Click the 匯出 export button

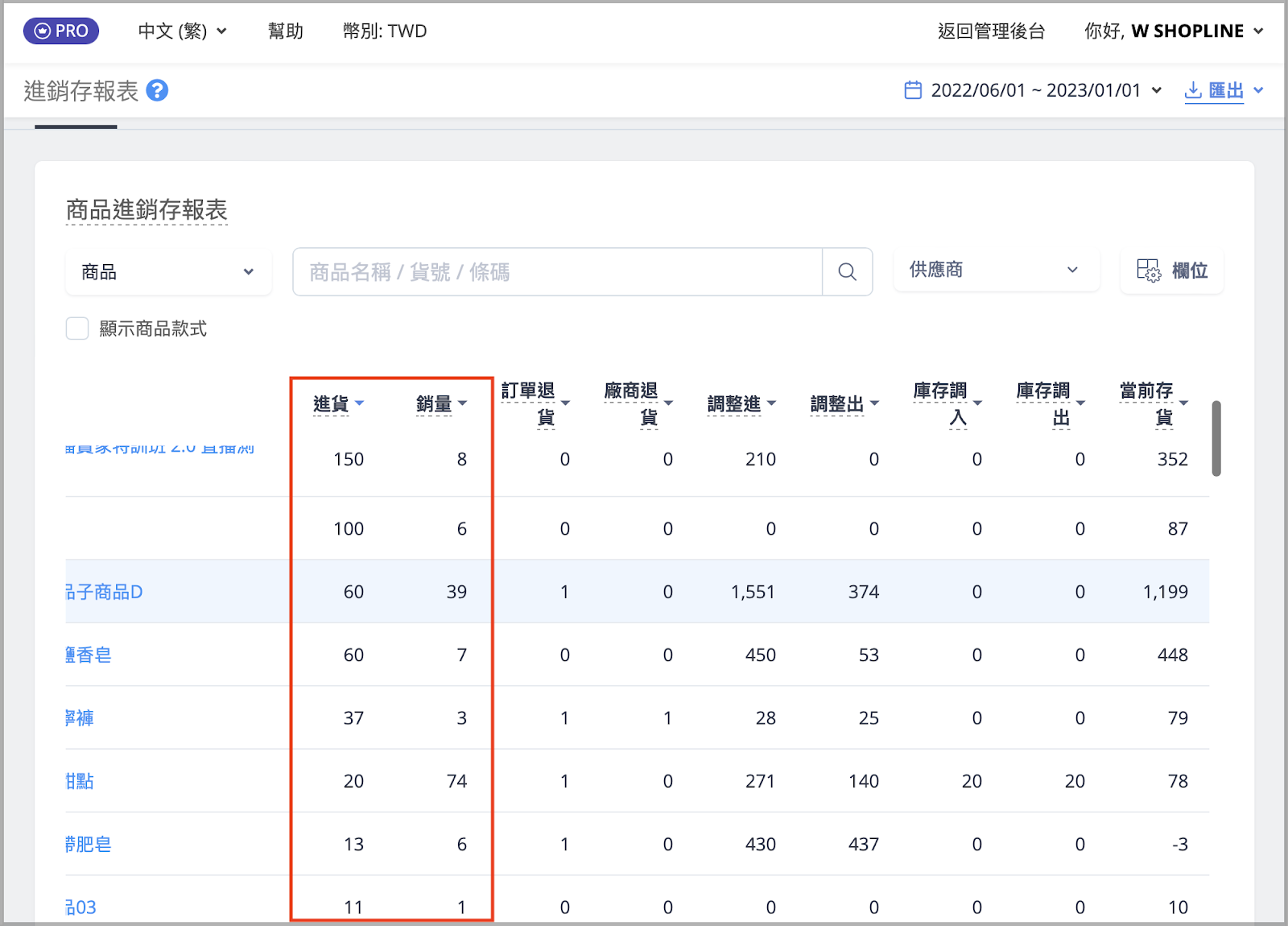pyautogui.click(x=1224, y=90)
